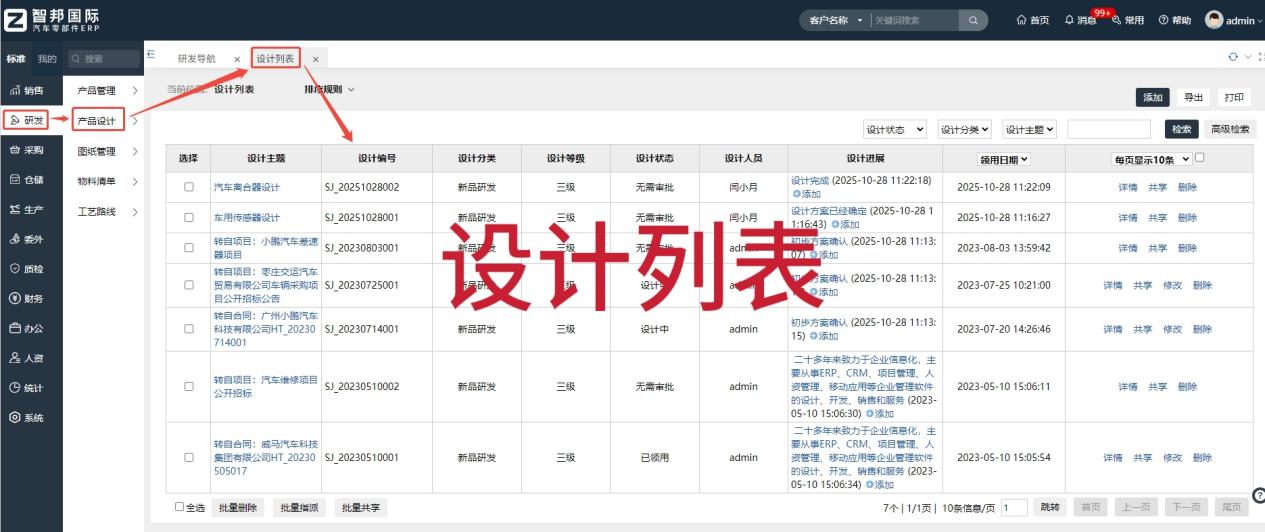Open the 仓储 module in the sidebar
The image size is (1265, 532).
(27, 180)
